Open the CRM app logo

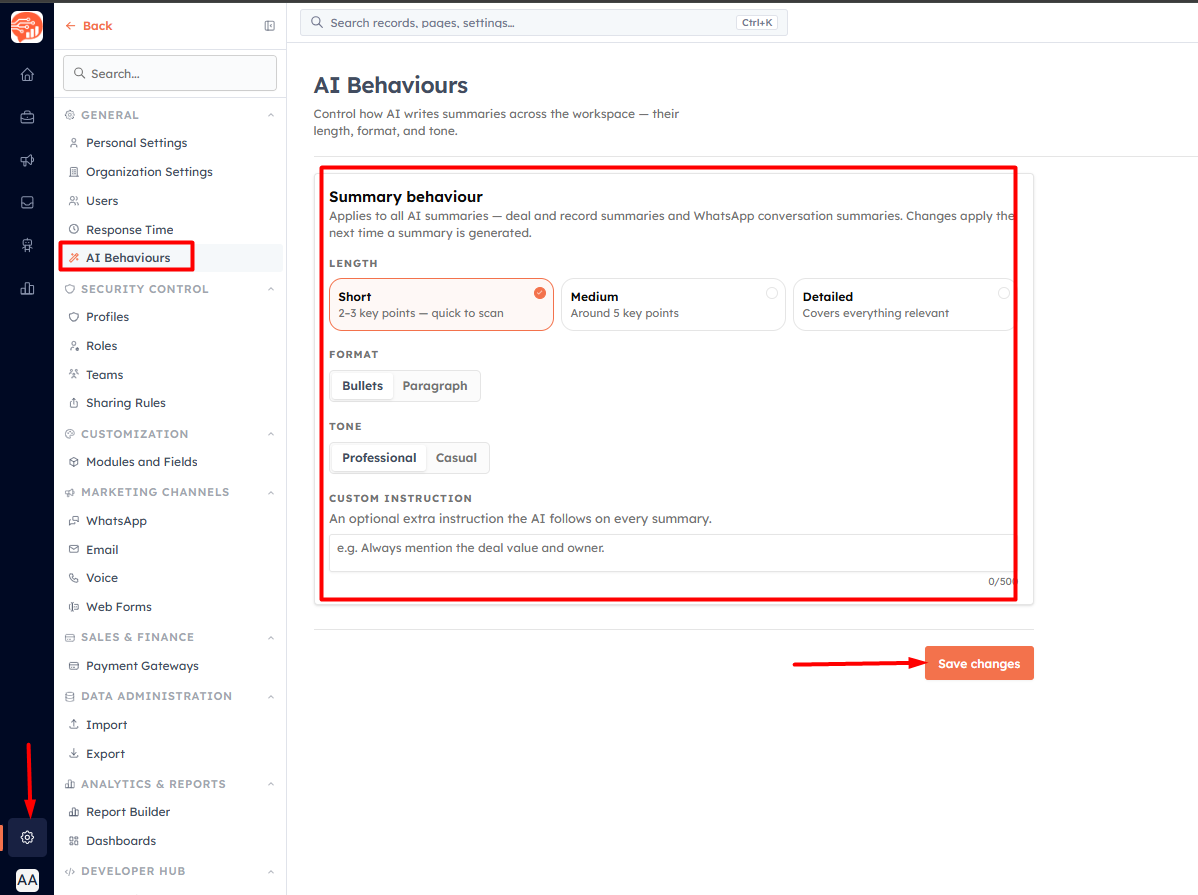pos(27,27)
